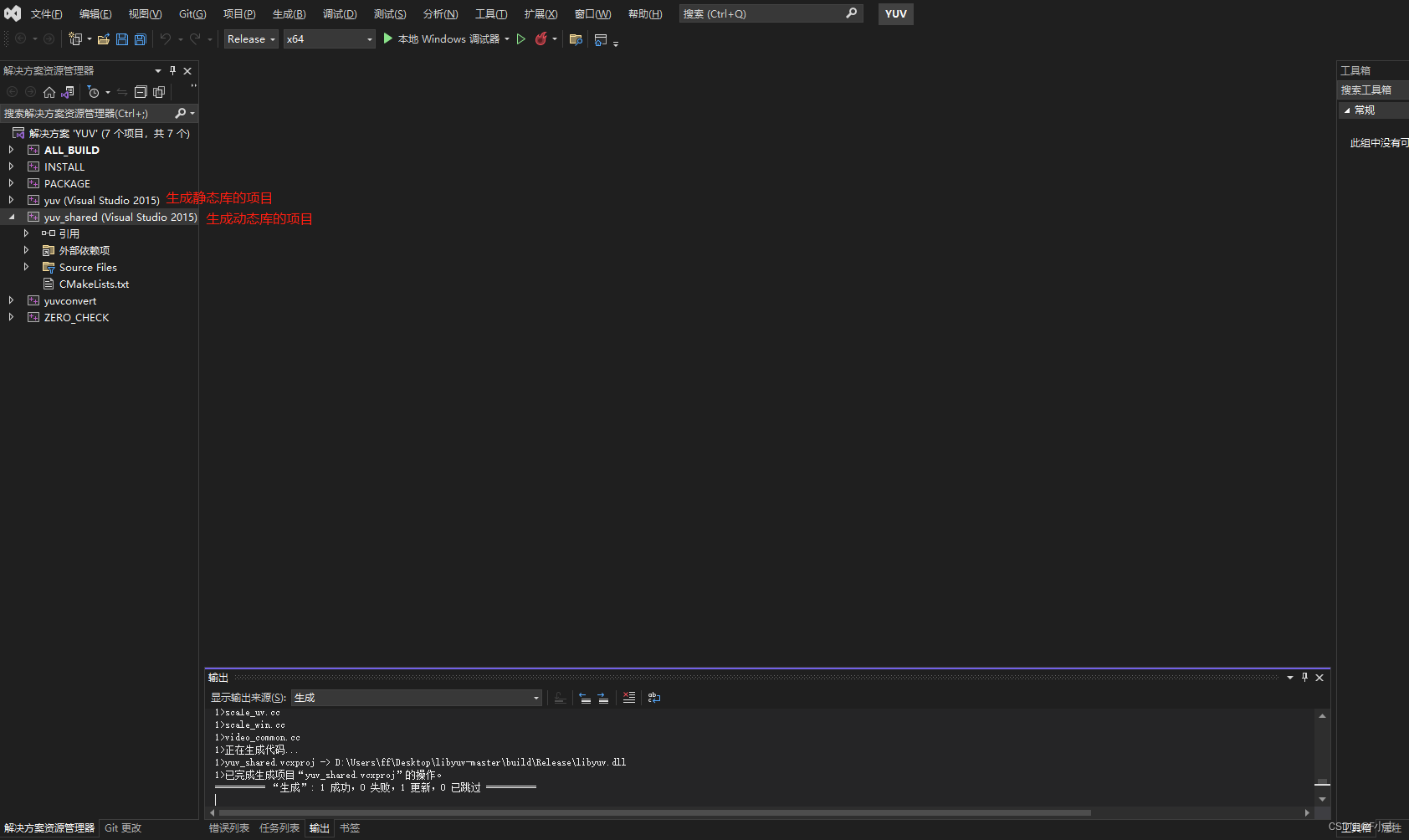Click the Output panel scroll up arrow
Viewport: 1409px width, 840px height.
[1322, 716]
